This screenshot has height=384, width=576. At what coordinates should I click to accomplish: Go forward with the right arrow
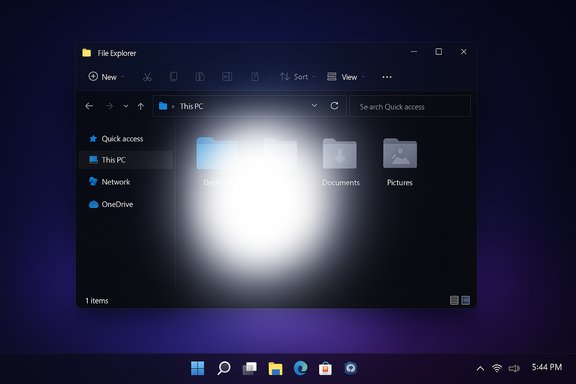[109, 106]
